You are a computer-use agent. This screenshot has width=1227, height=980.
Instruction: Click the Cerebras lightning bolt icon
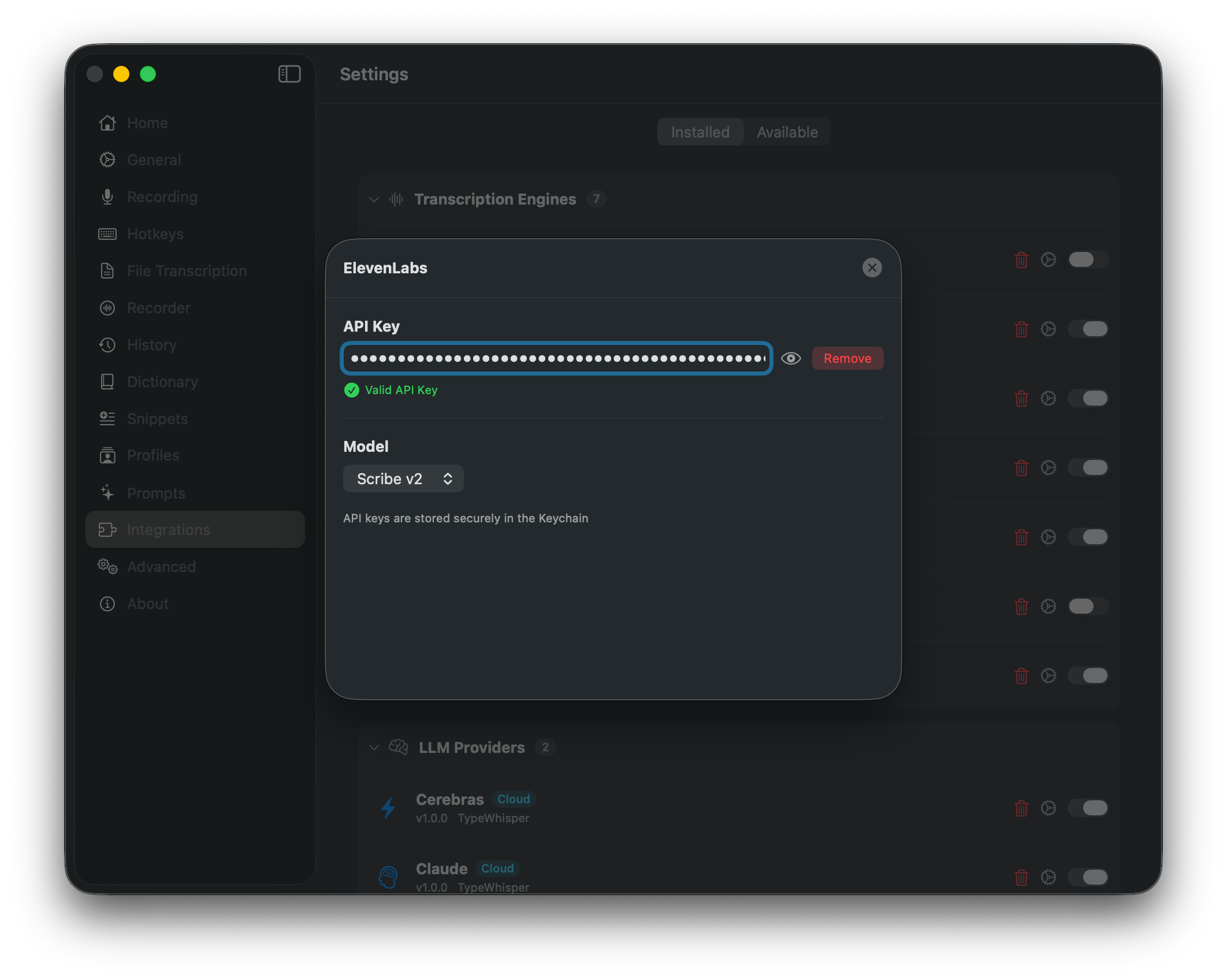[388, 808]
